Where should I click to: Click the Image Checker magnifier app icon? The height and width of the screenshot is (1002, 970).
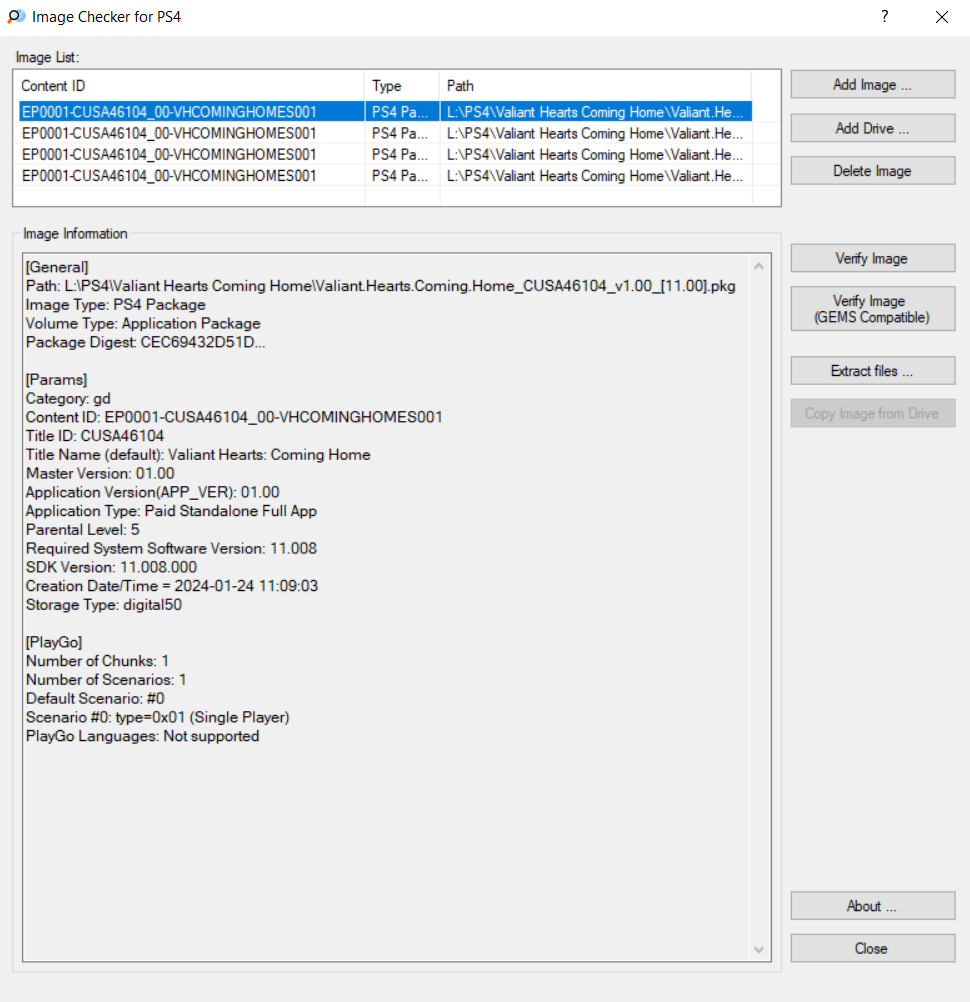[x=16, y=16]
